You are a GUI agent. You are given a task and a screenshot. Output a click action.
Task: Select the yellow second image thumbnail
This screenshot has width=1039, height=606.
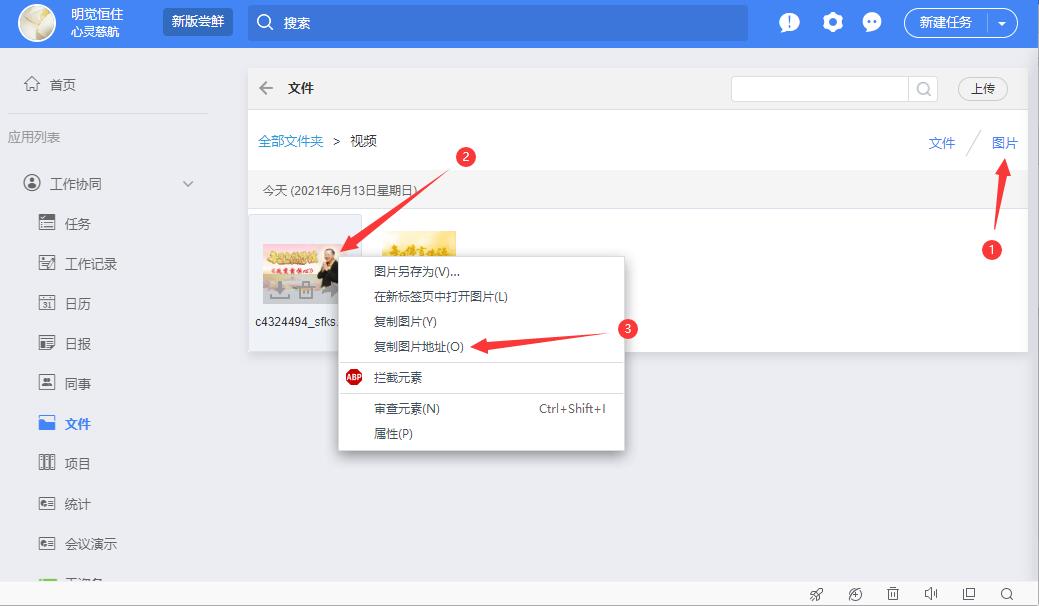point(419,244)
